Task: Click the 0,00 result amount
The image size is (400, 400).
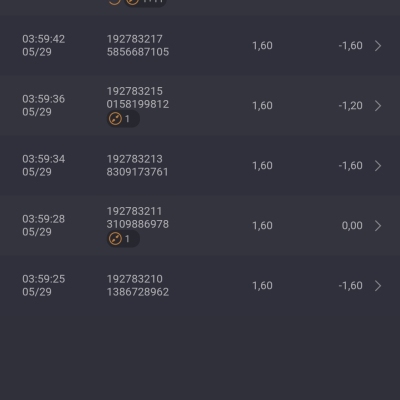Action: 352,226
